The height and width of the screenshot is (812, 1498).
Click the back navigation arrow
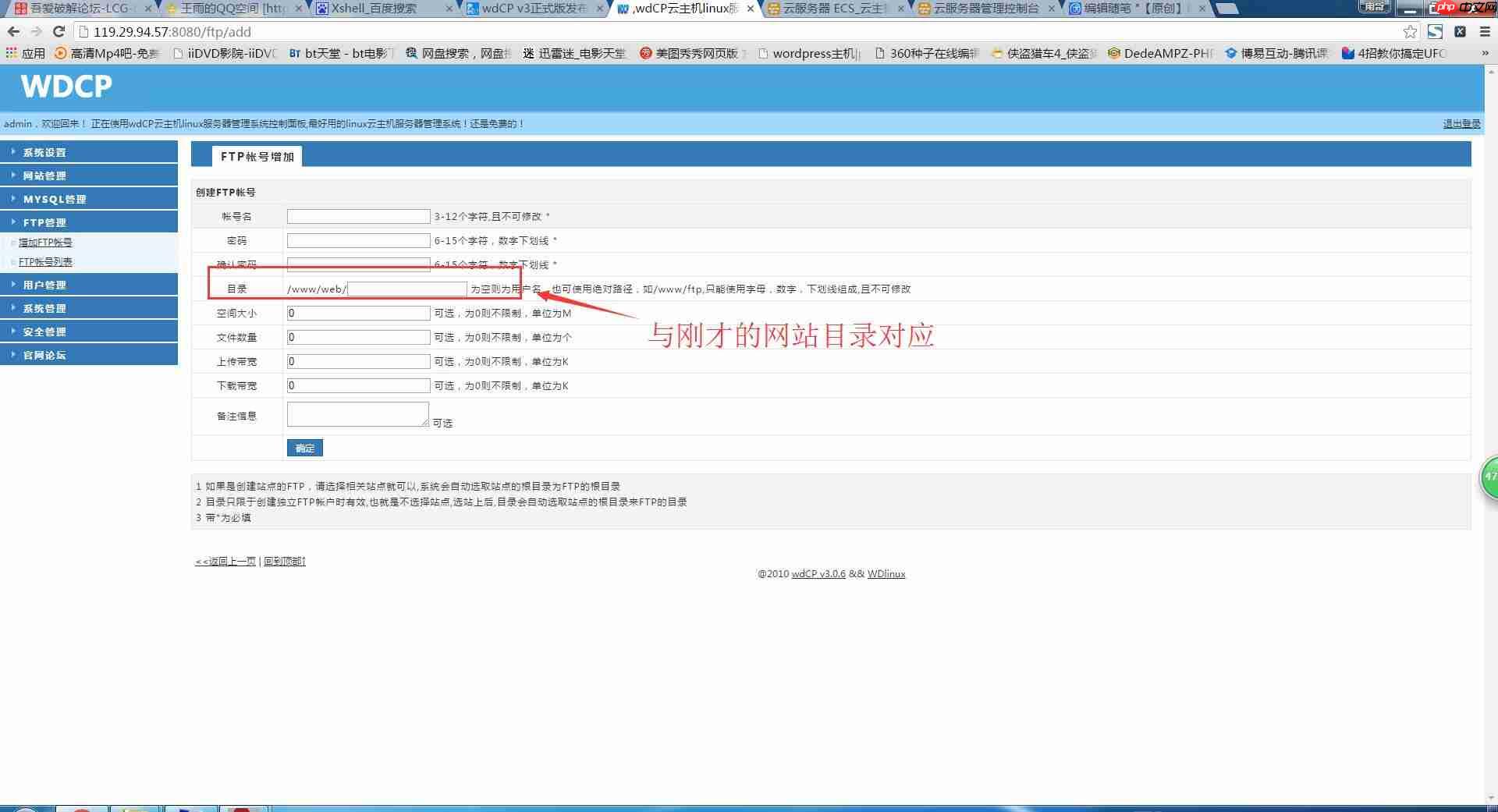click(x=13, y=32)
